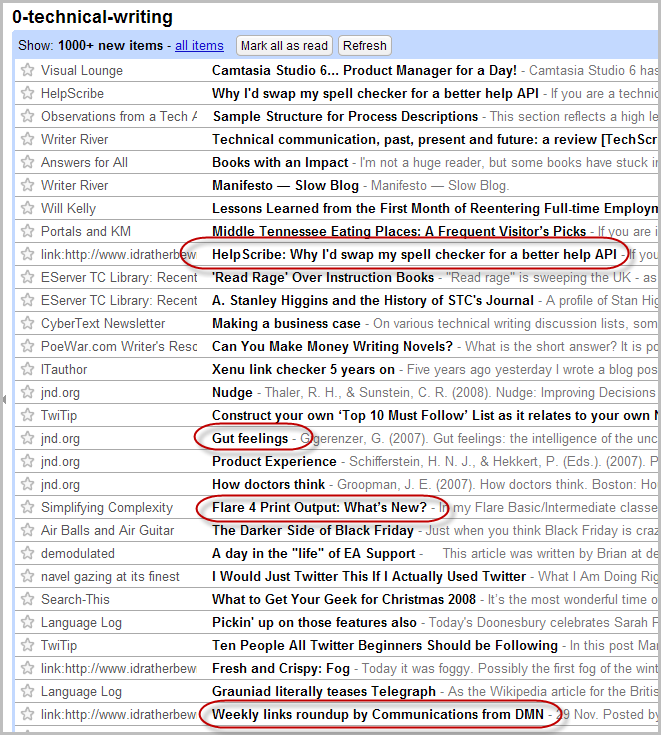
Task: Open The Darker Side of Black Friday
Action: pos(313,530)
